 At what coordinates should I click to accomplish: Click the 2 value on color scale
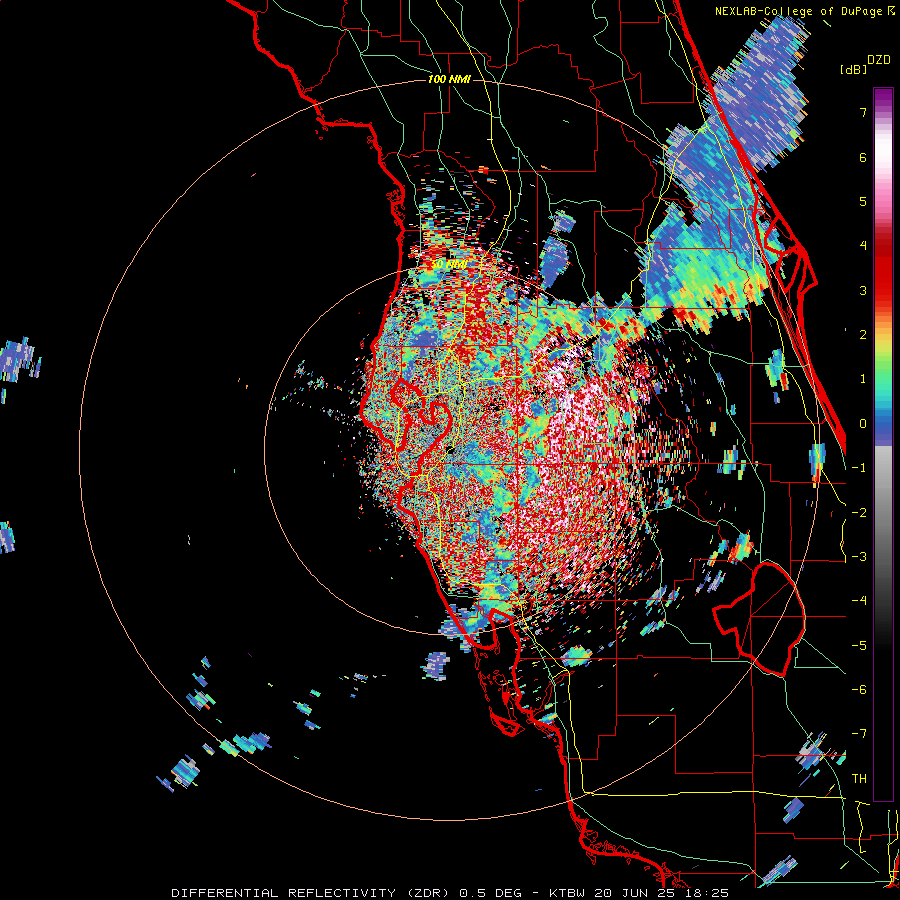[x=863, y=335]
